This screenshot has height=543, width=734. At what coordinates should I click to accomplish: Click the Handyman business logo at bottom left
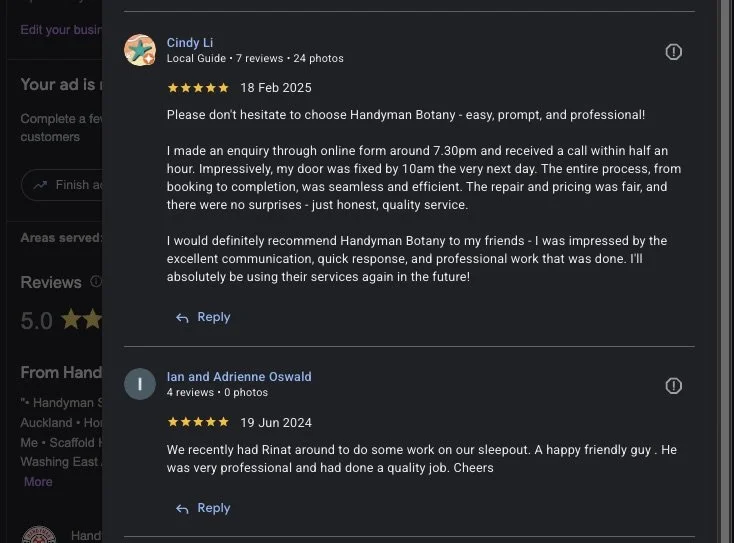click(x=39, y=535)
